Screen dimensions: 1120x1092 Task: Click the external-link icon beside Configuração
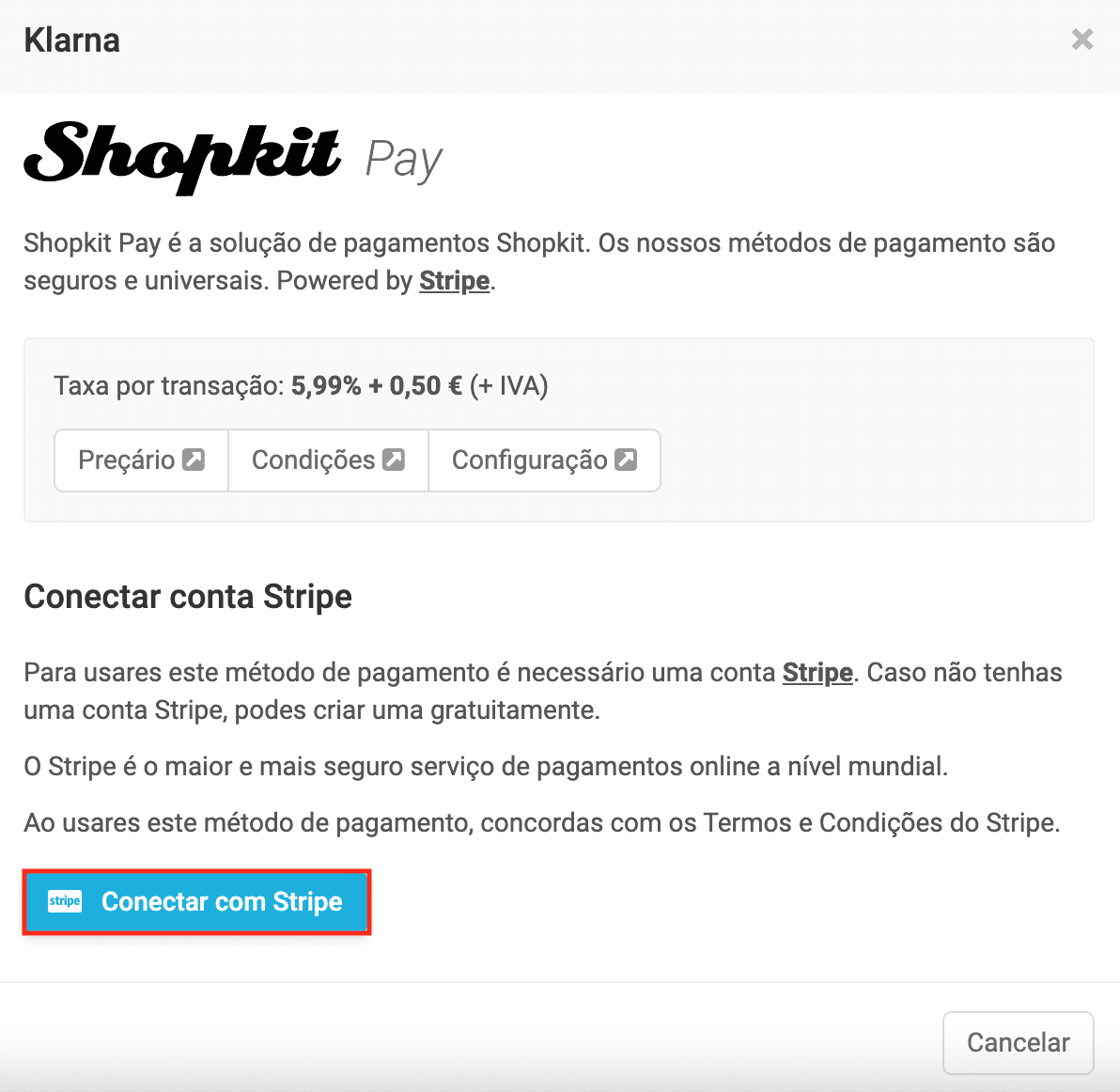[x=626, y=460]
